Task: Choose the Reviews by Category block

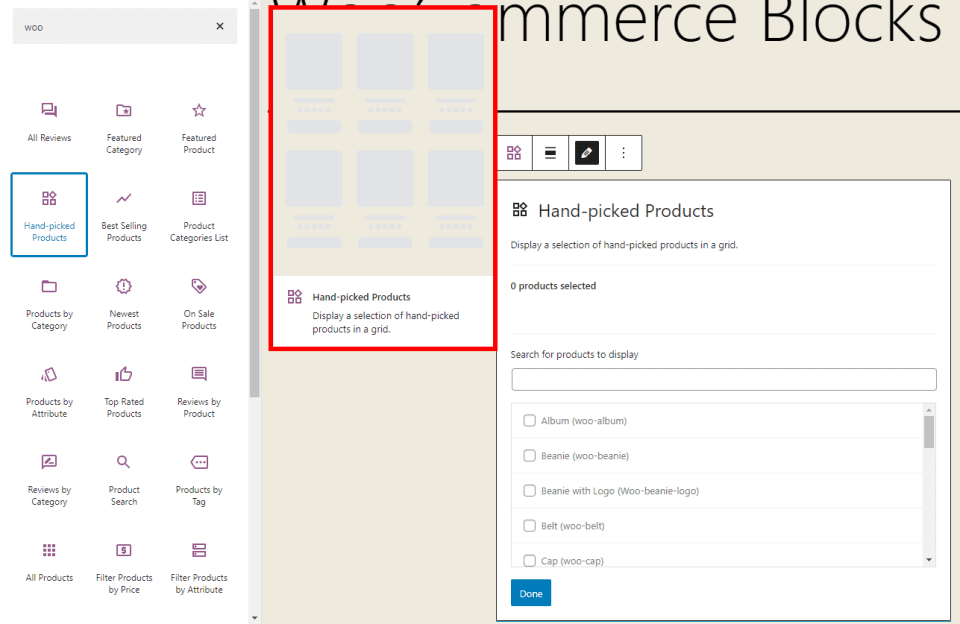Action: 48,476
